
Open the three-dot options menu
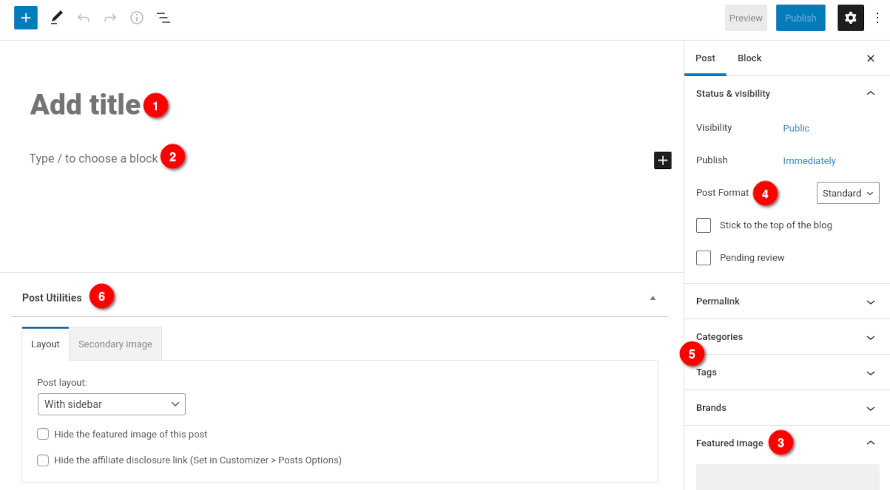coord(878,18)
